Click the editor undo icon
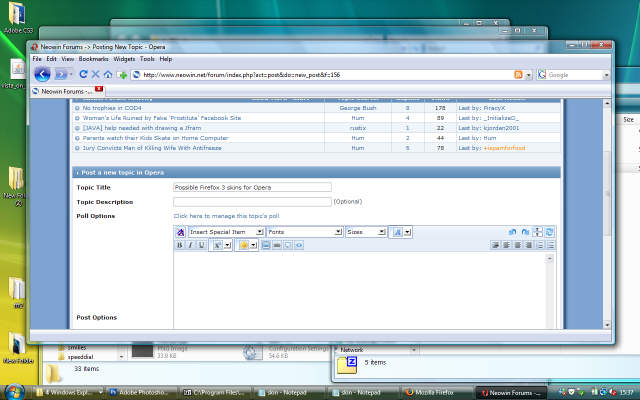Screen dimensions: 640x400 [x=513, y=232]
